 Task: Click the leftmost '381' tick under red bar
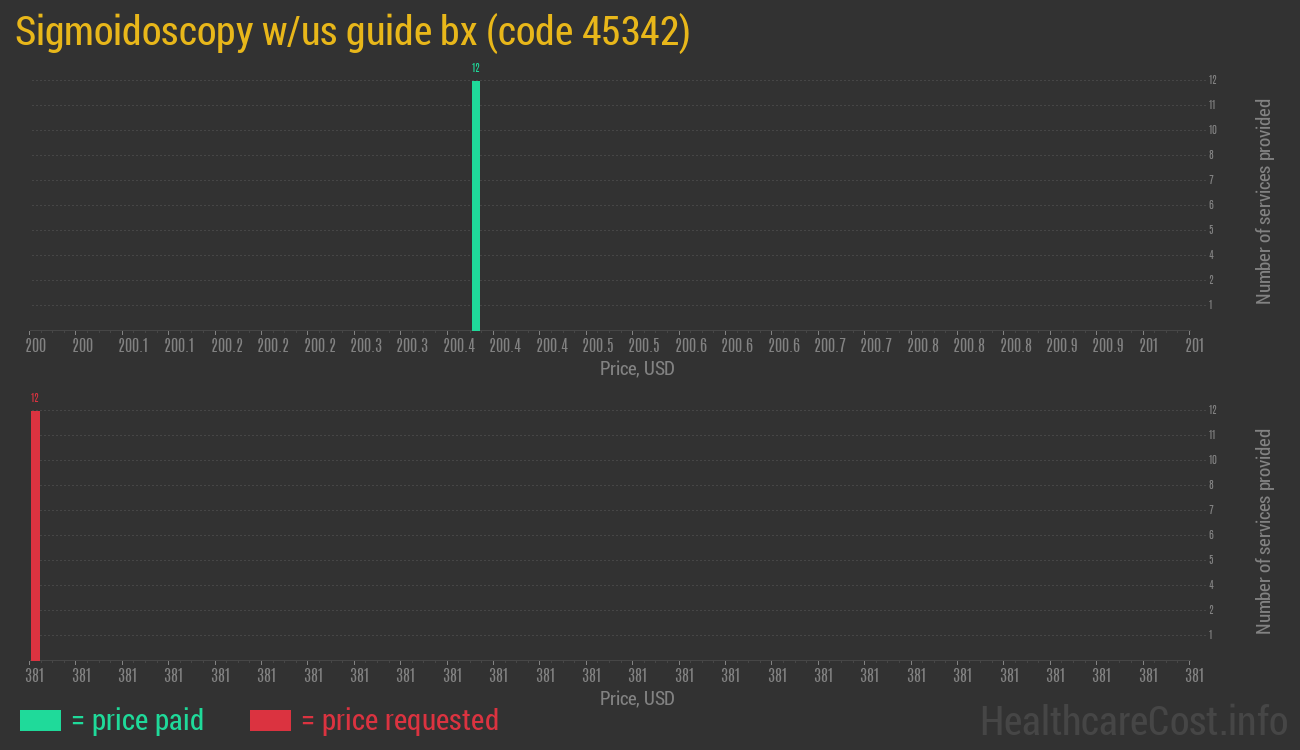pyautogui.click(x=35, y=675)
